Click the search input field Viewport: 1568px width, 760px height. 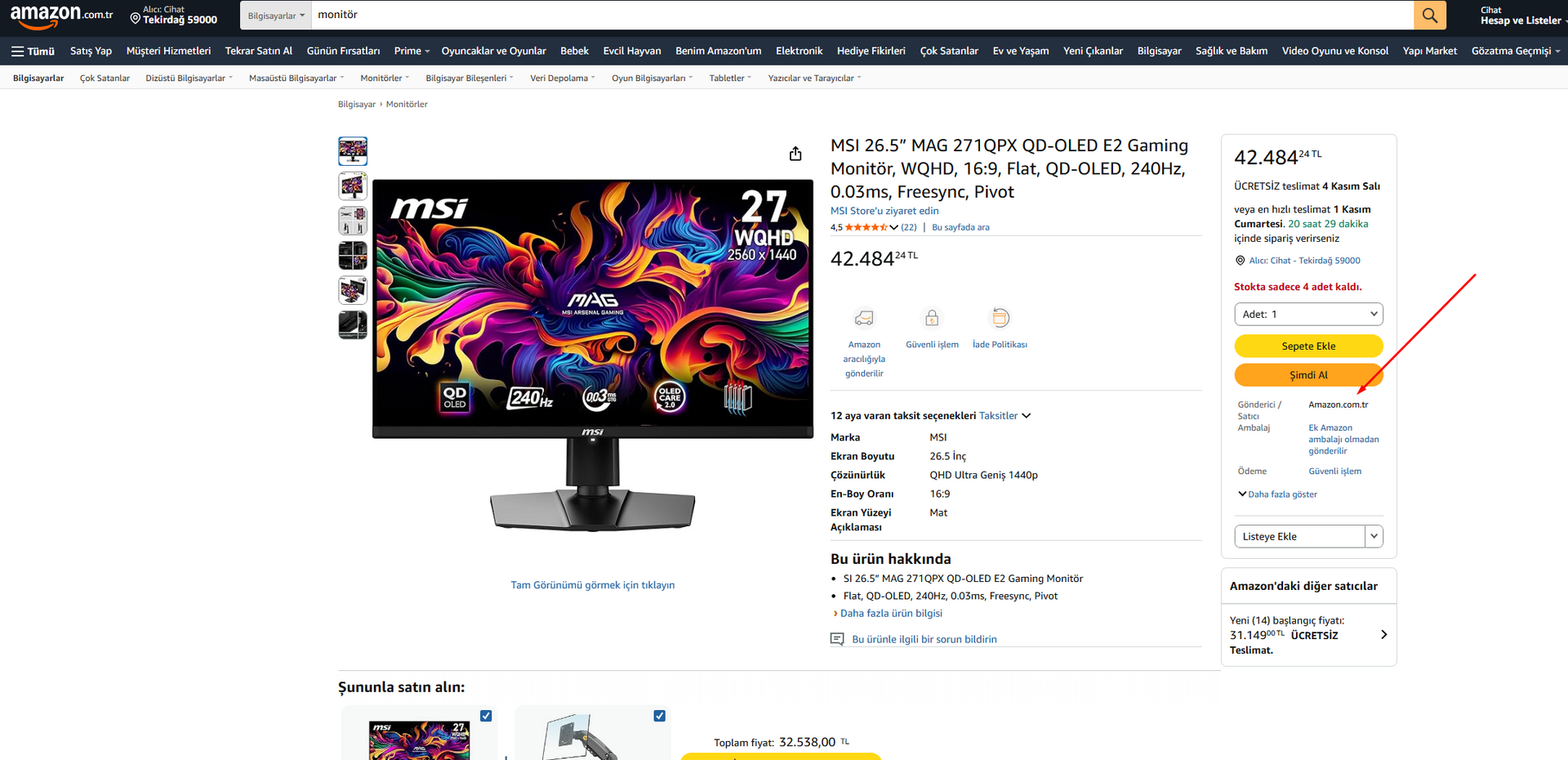tap(863, 15)
